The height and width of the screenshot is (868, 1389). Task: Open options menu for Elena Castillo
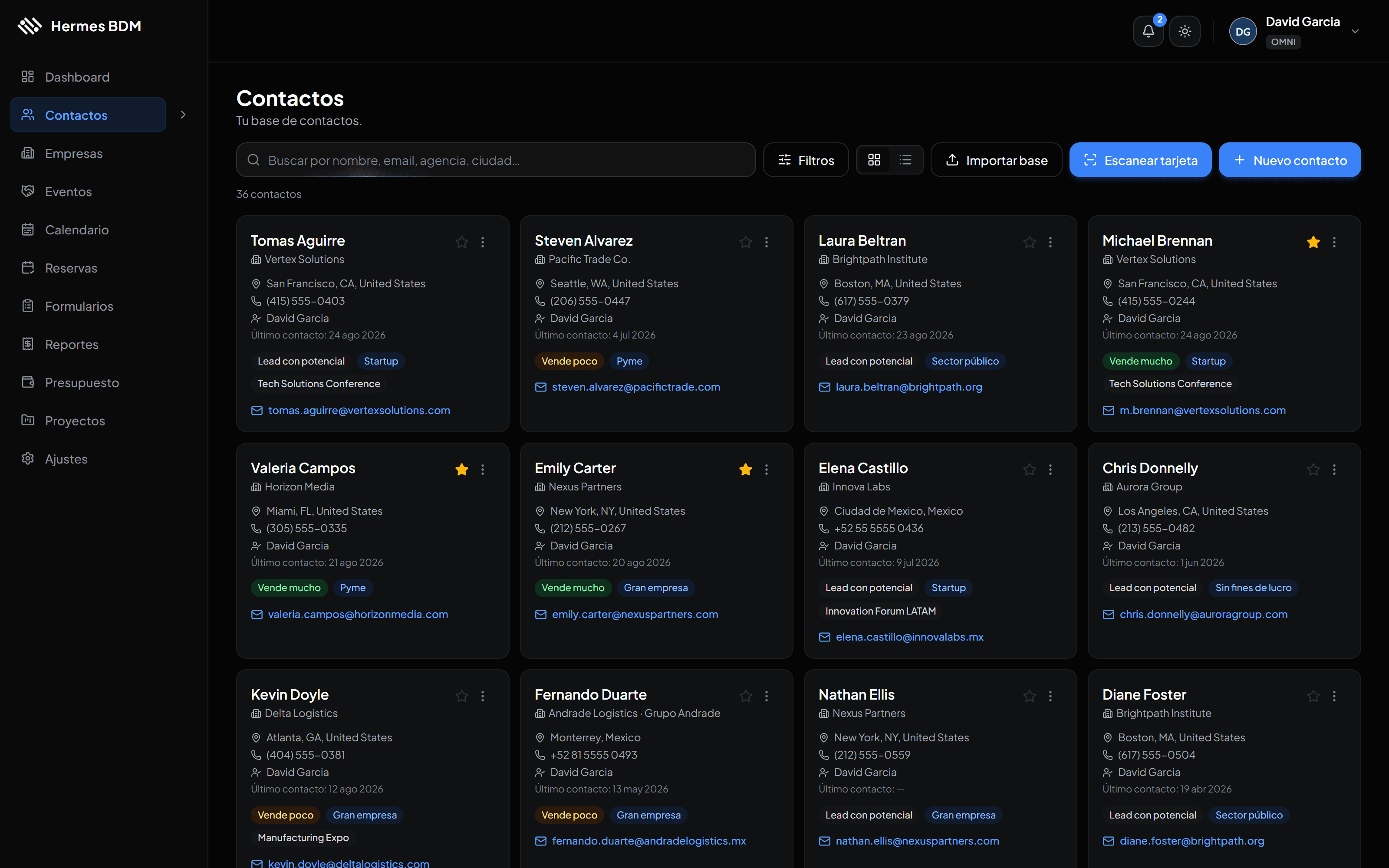pyautogui.click(x=1050, y=470)
